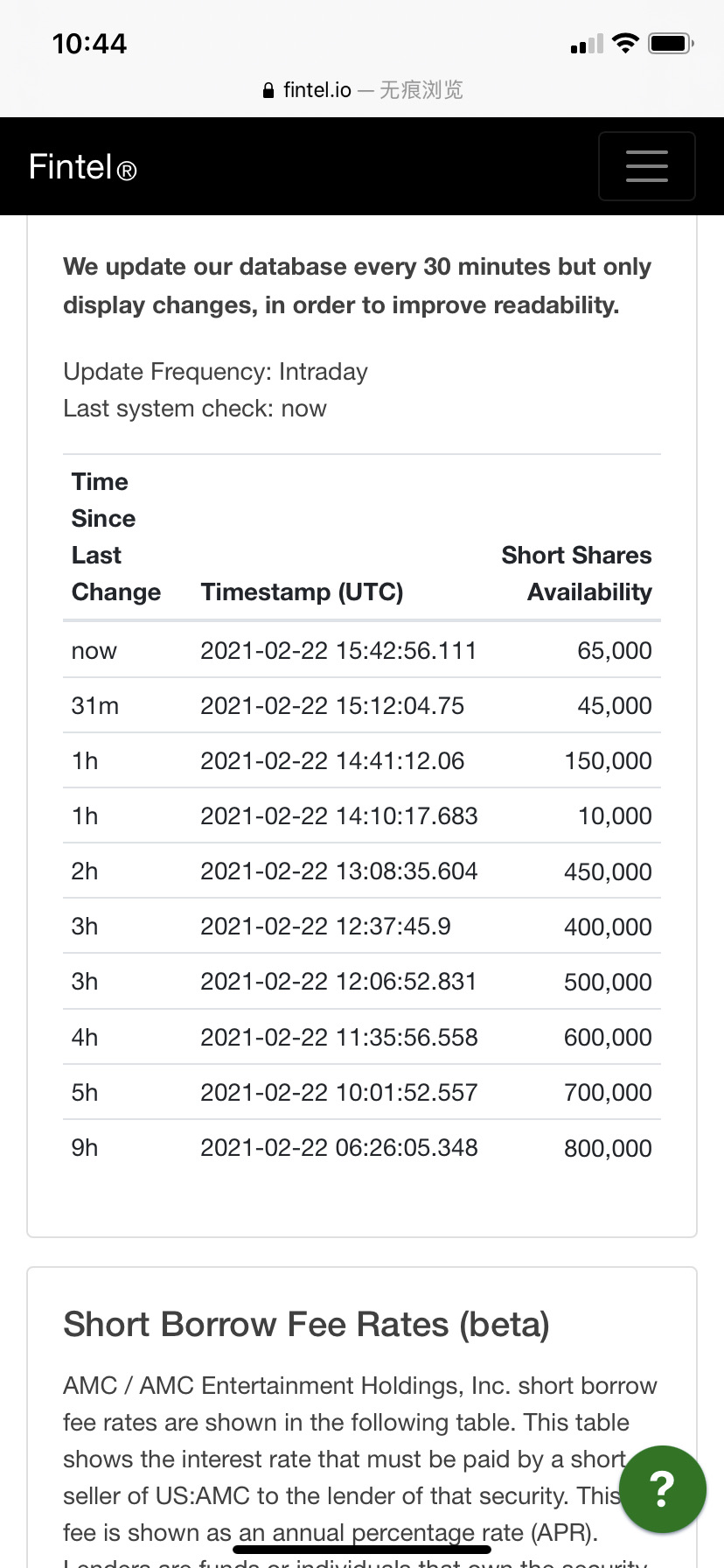Select the Time Since Last Change header
724x1568 pixels.
click(116, 537)
